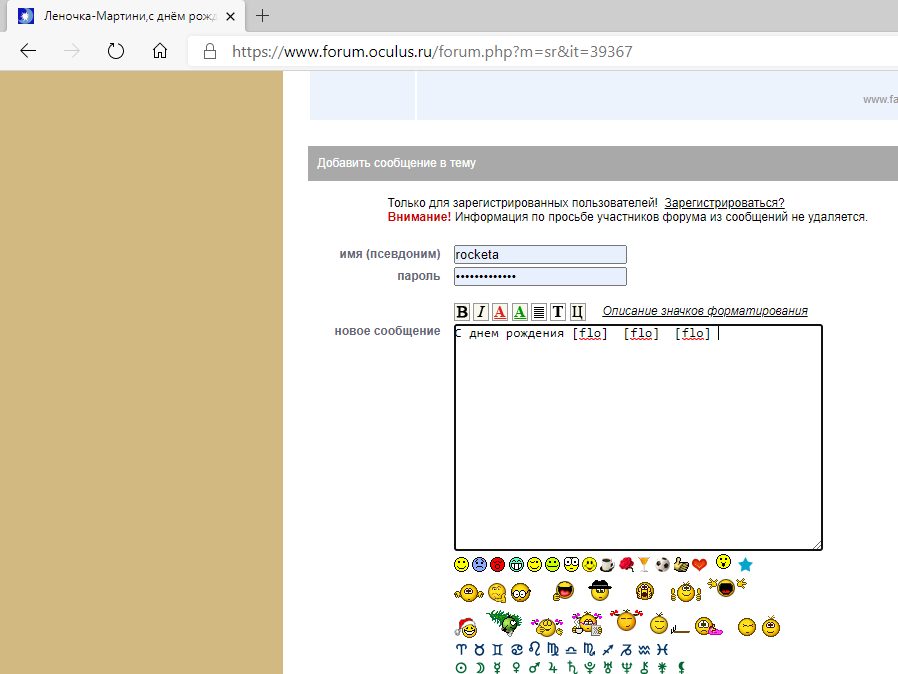Screen dimensions: 898x674
Task: Apply bold formatting with the B button
Action: point(462,312)
